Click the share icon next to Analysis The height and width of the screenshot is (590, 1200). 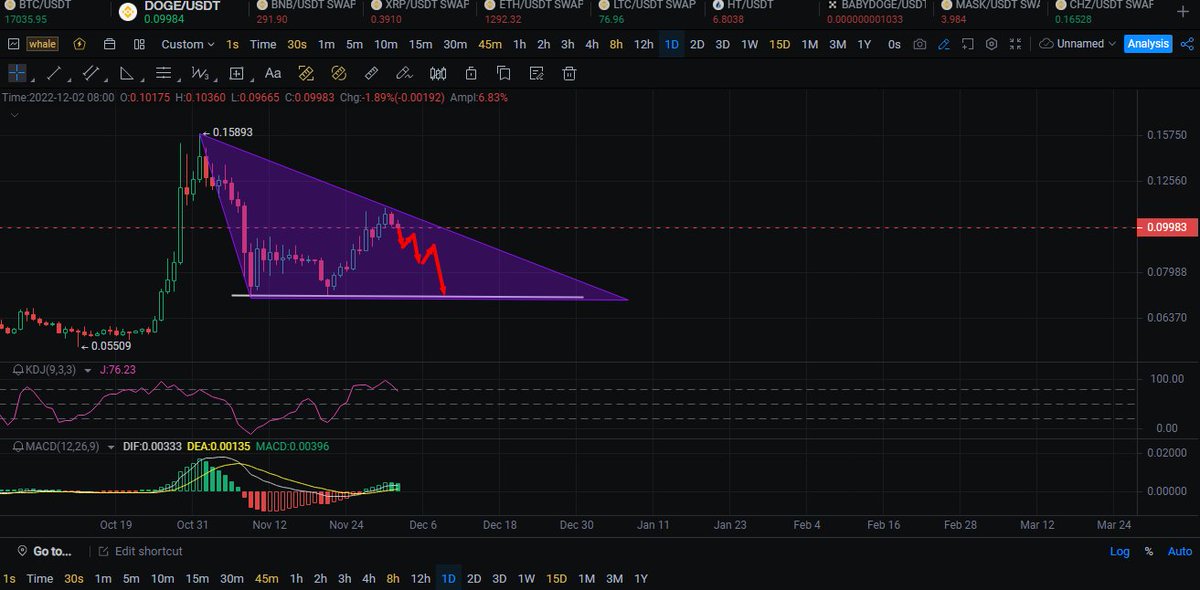[x=1187, y=44]
